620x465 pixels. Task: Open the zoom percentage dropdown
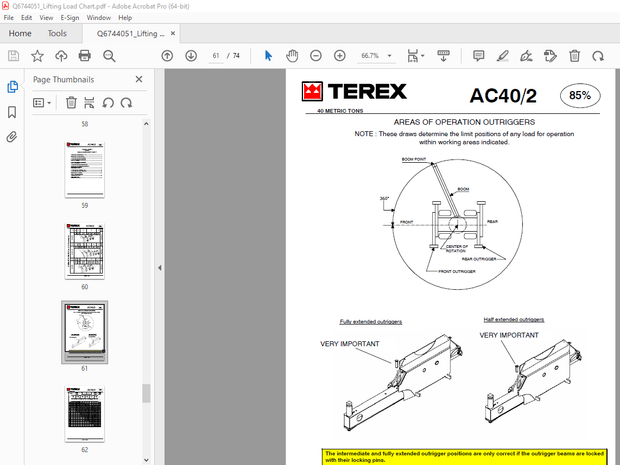tap(389, 56)
